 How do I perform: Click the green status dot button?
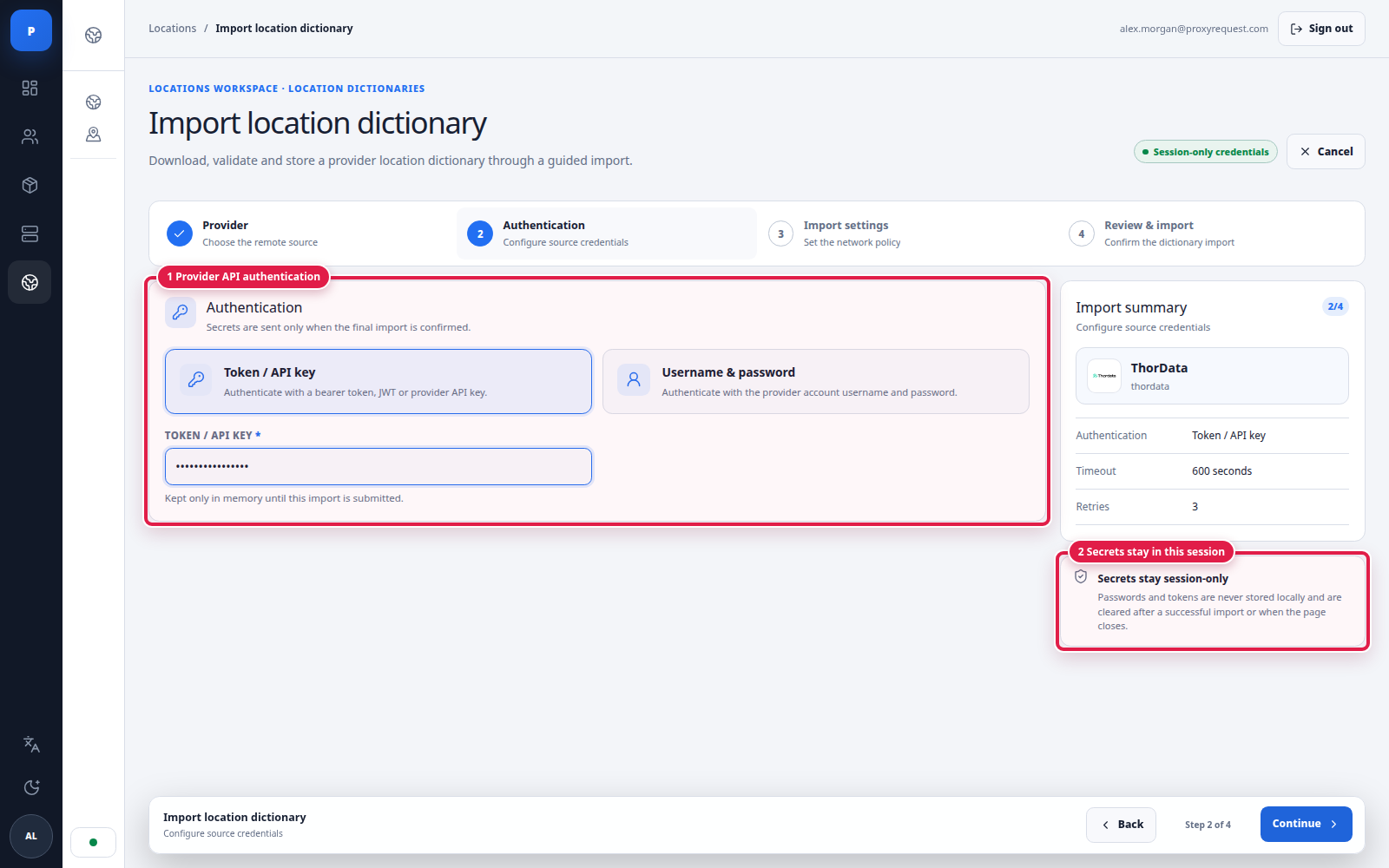(x=94, y=842)
